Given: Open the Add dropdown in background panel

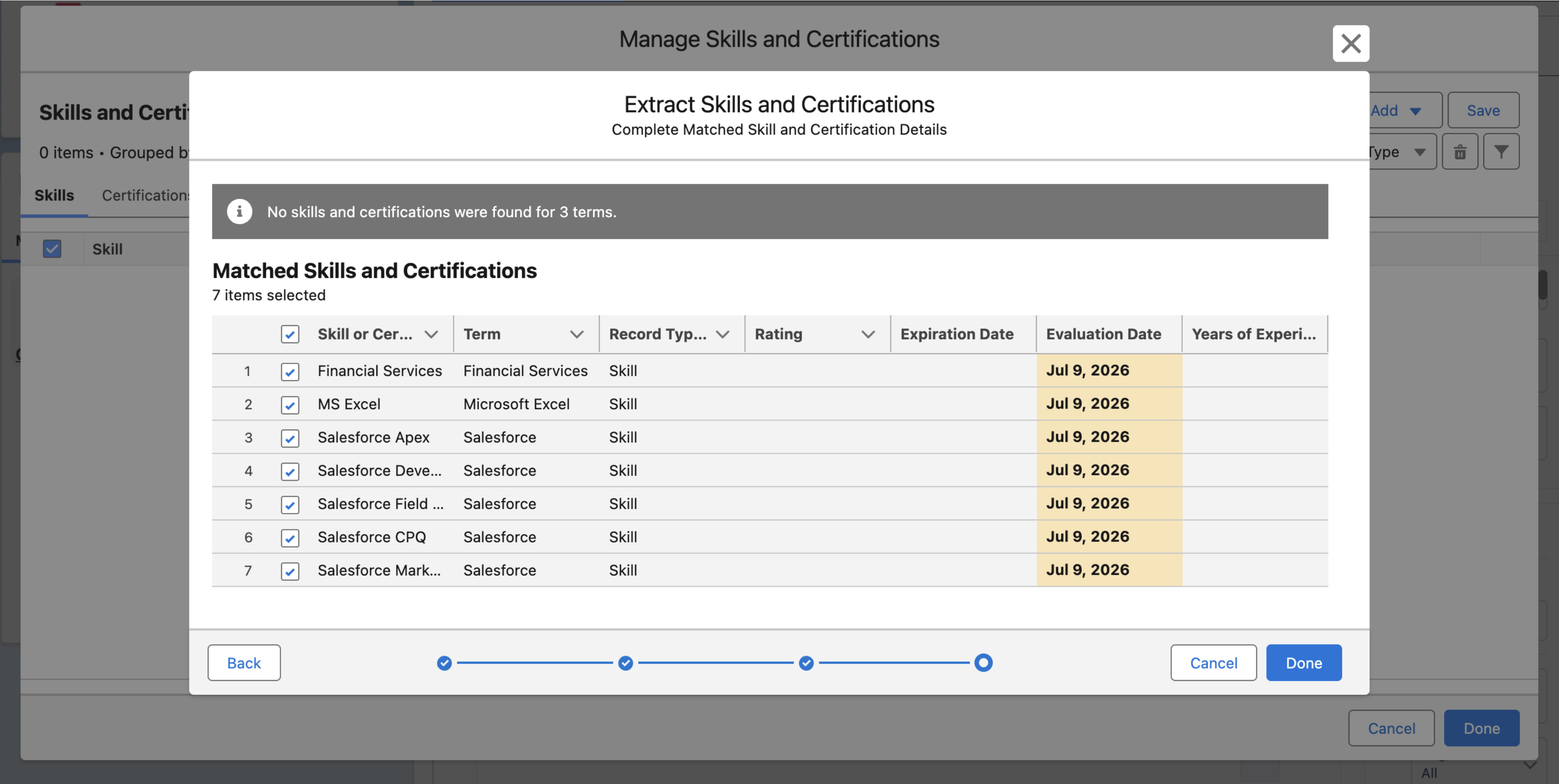Looking at the screenshot, I should click(1405, 110).
